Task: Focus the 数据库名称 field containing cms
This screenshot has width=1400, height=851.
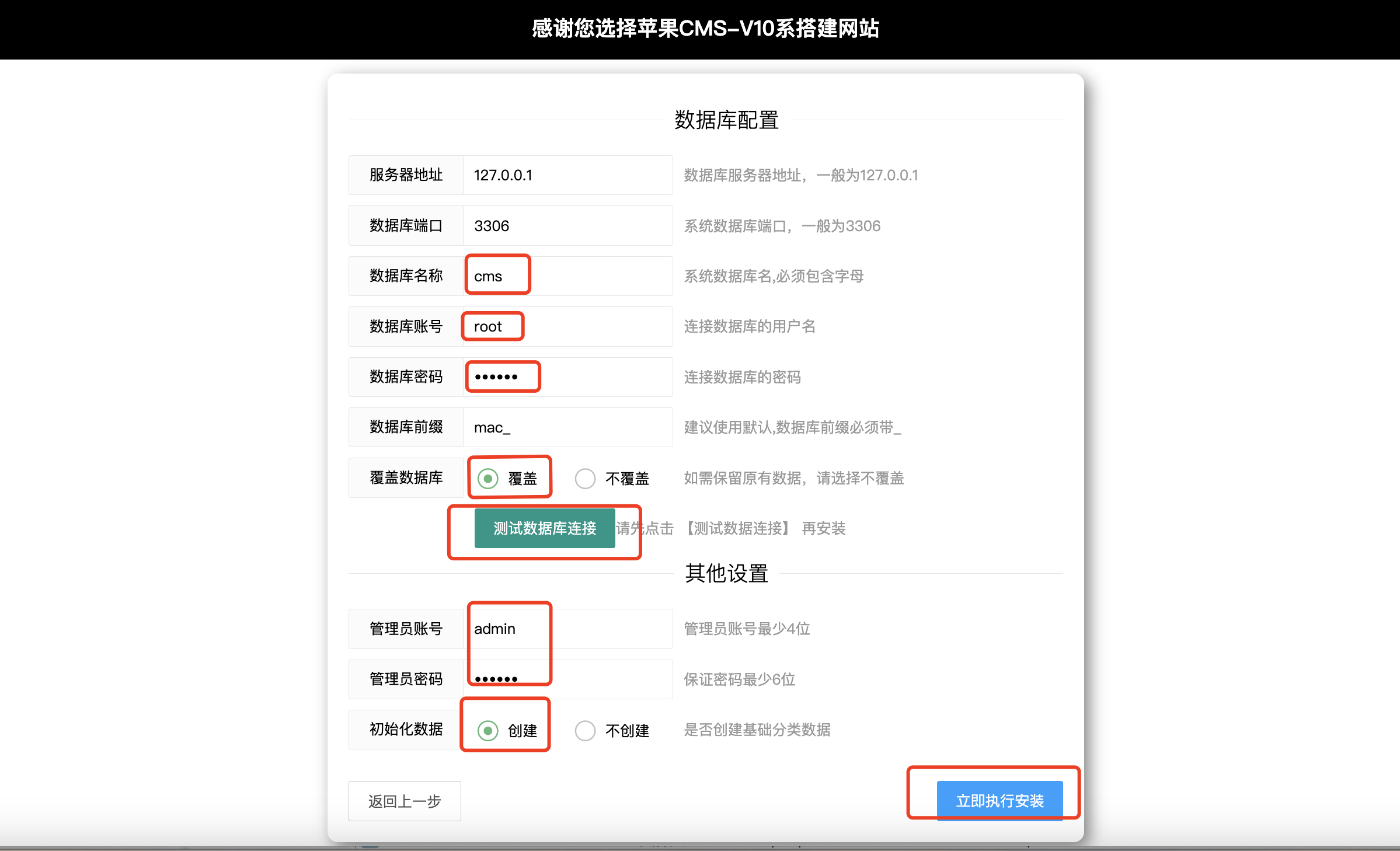Action: coord(567,276)
